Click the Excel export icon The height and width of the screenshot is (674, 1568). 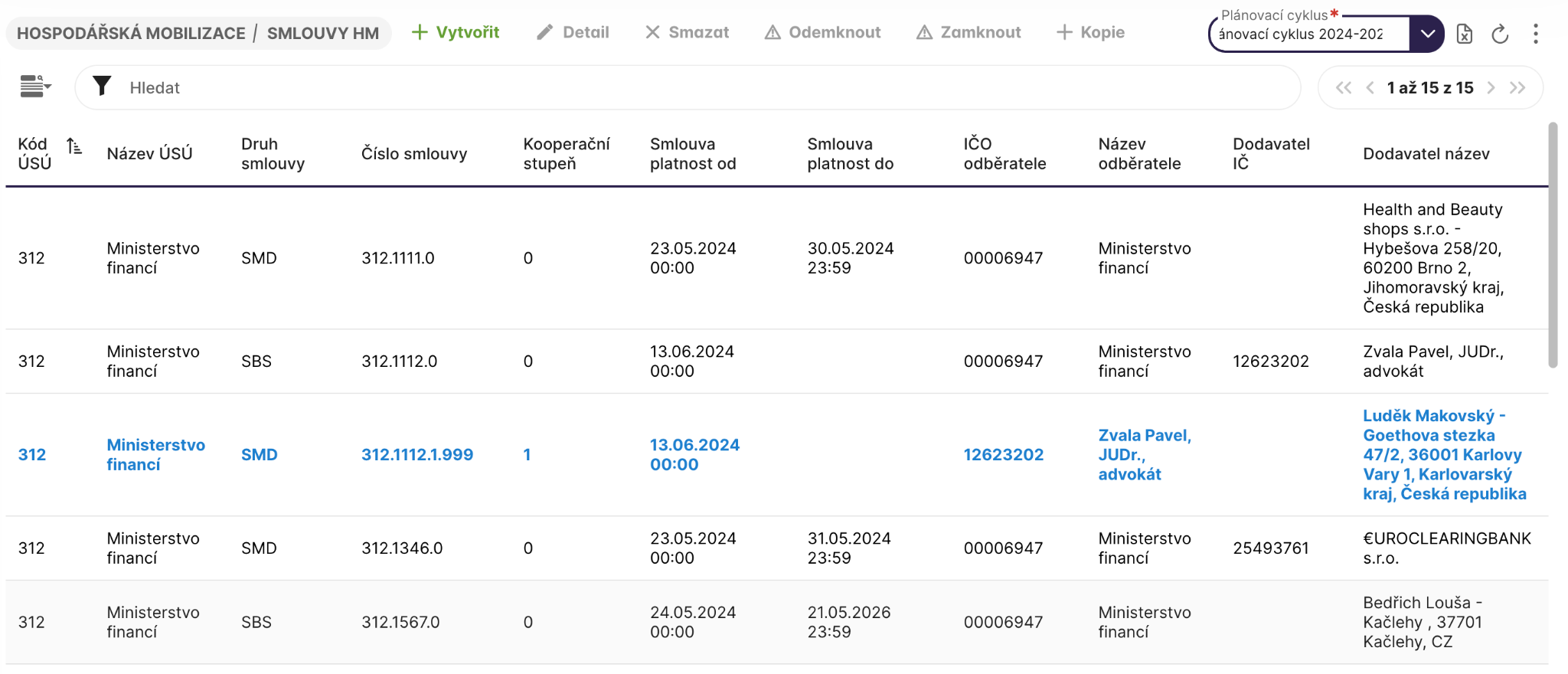pos(1464,34)
